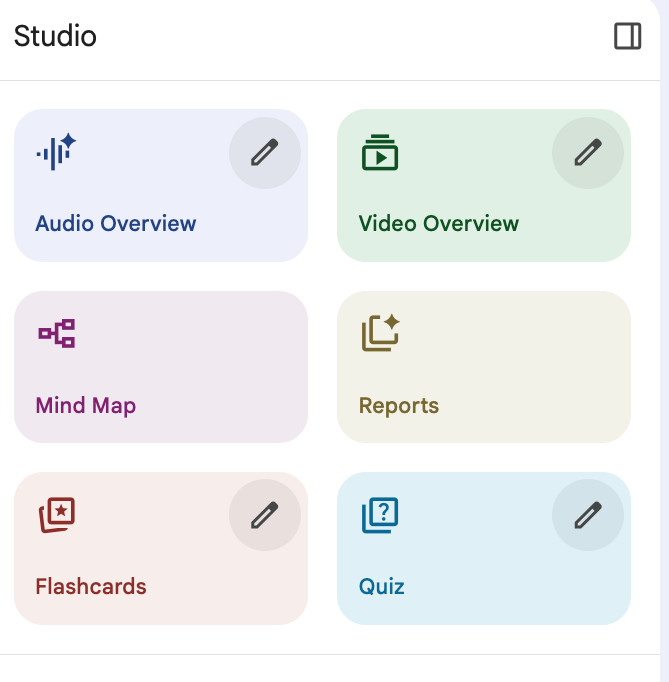Collapse the Studio side panel

(x=627, y=37)
